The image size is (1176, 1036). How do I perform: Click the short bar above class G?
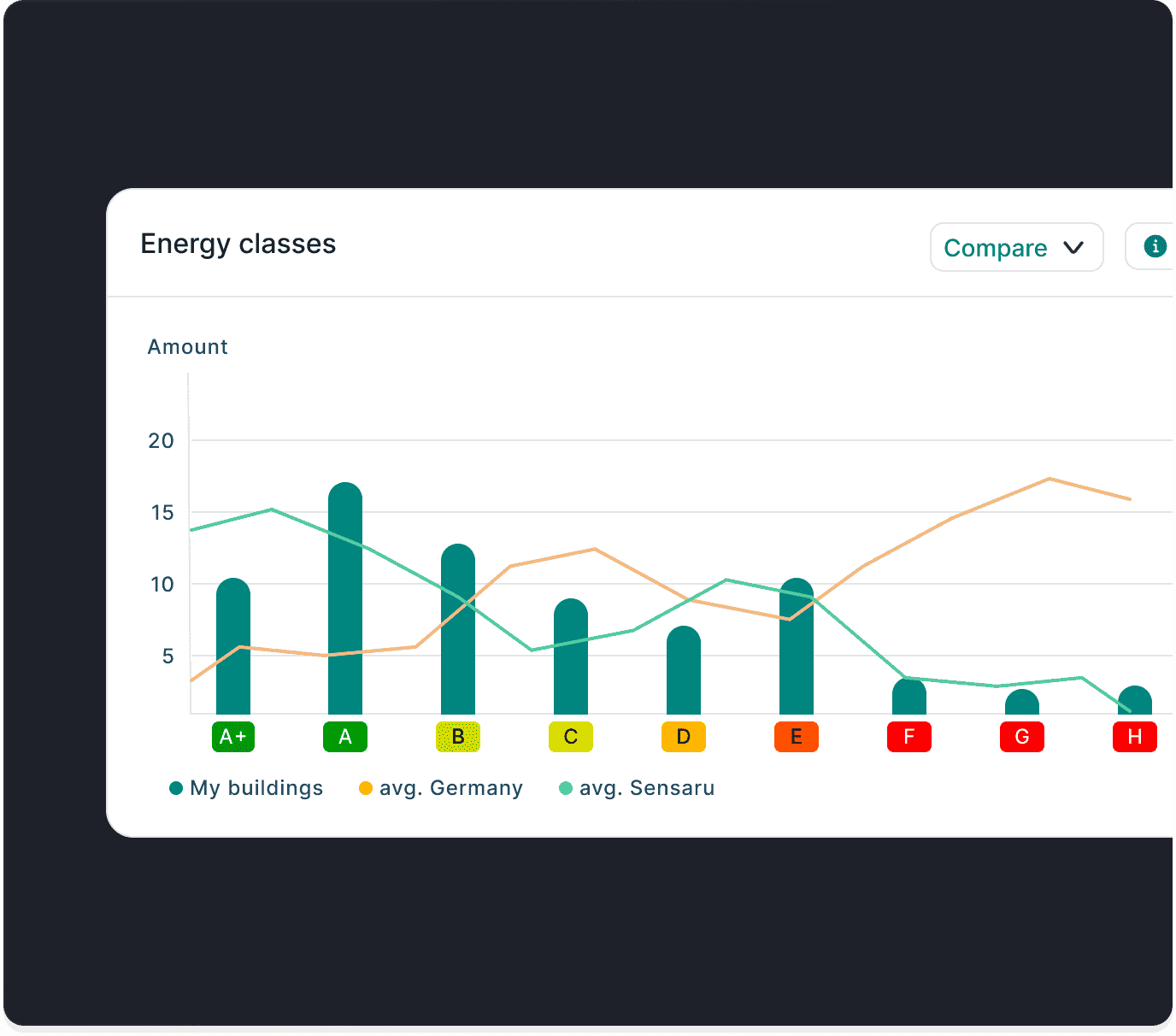[1022, 702]
